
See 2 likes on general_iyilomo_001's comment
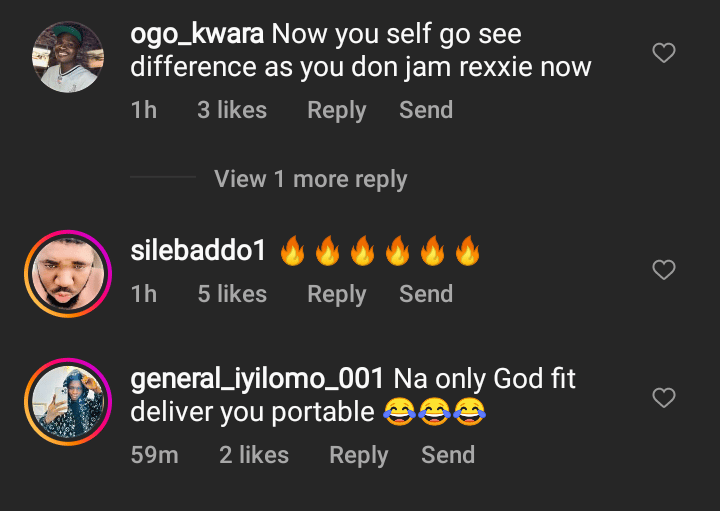coord(254,455)
